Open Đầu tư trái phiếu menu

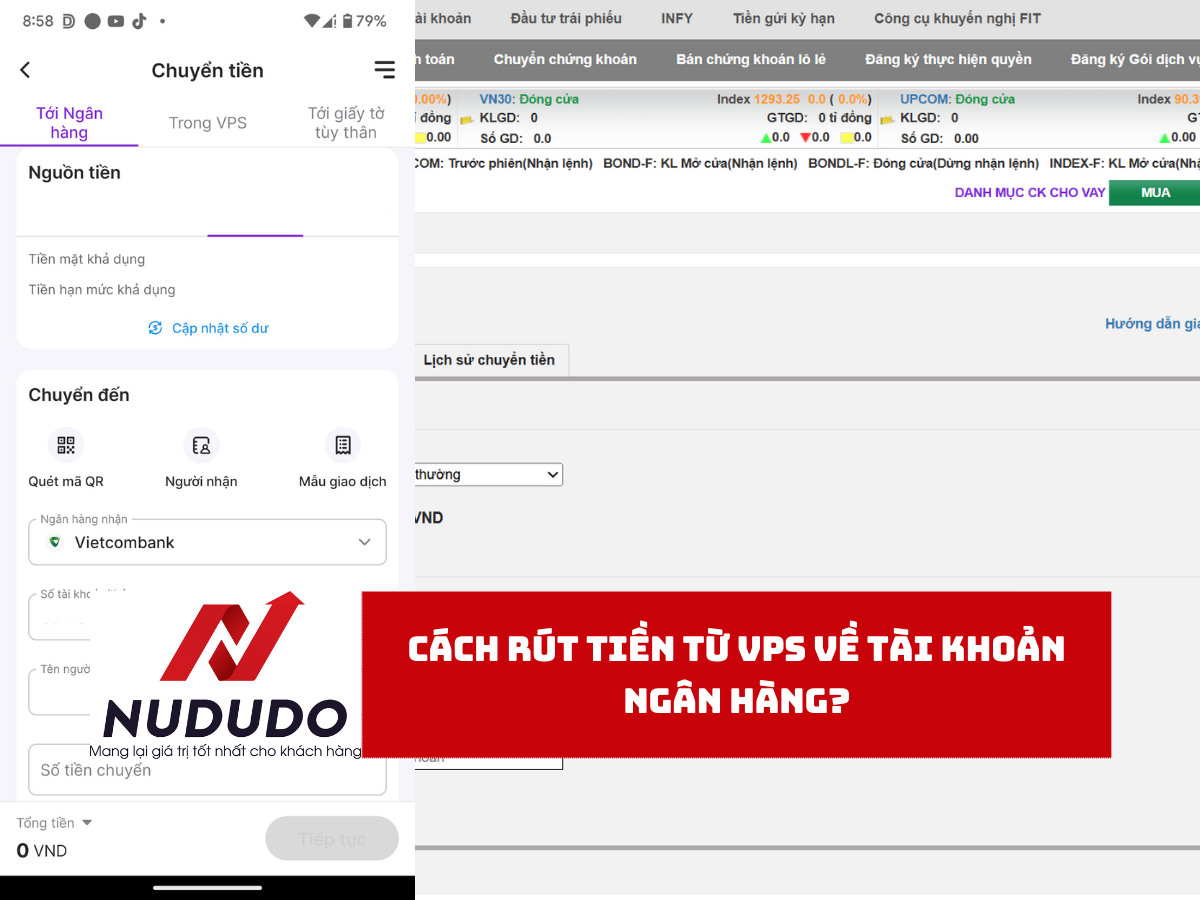tap(566, 18)
